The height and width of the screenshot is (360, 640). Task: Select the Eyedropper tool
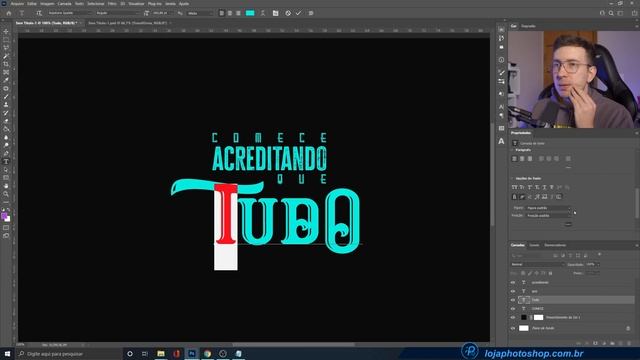pyautogui.click(x=6, y=80)
